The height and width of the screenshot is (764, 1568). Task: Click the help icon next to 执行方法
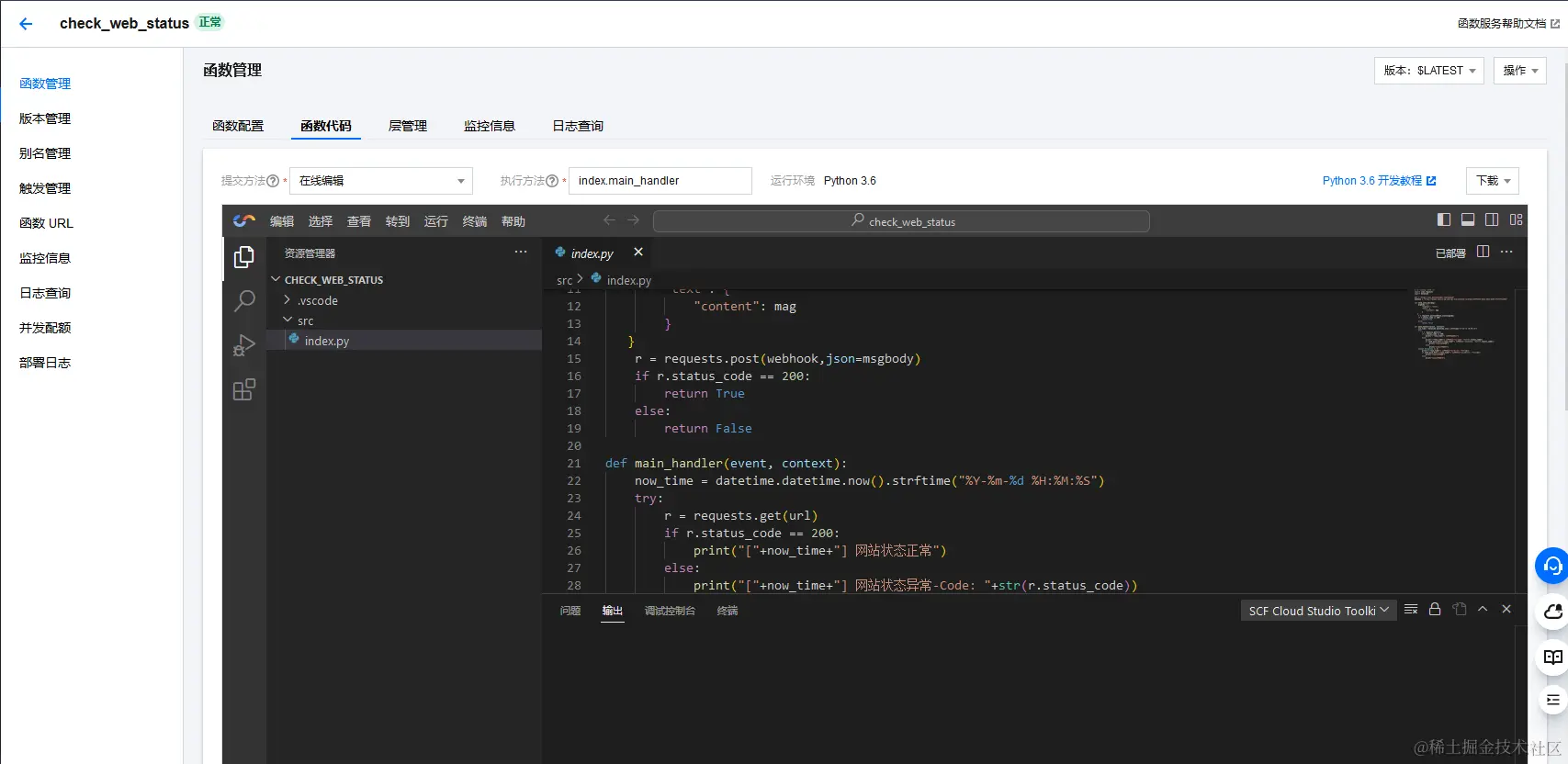(x=552, y=181)
